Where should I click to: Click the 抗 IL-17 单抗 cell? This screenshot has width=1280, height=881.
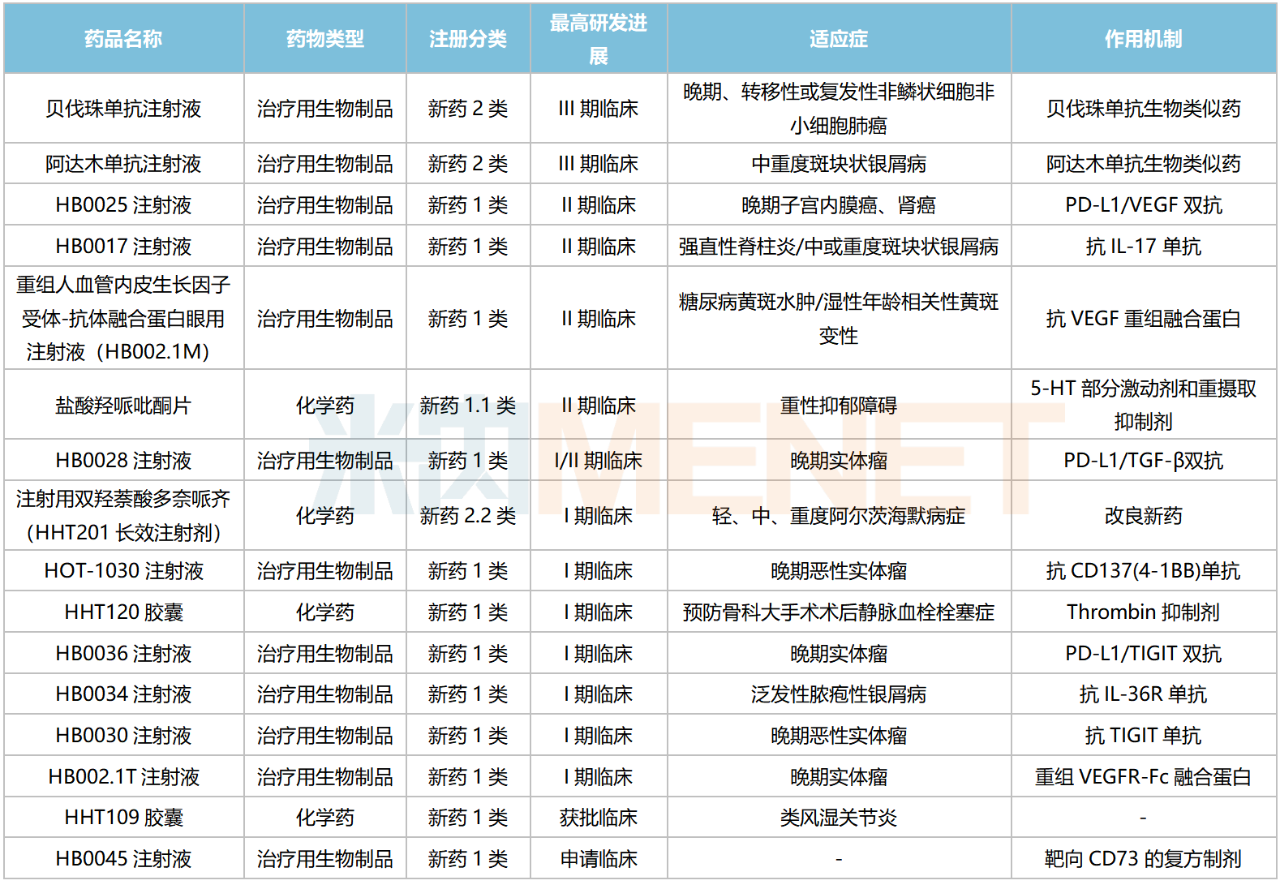(x=1144, y=246)
